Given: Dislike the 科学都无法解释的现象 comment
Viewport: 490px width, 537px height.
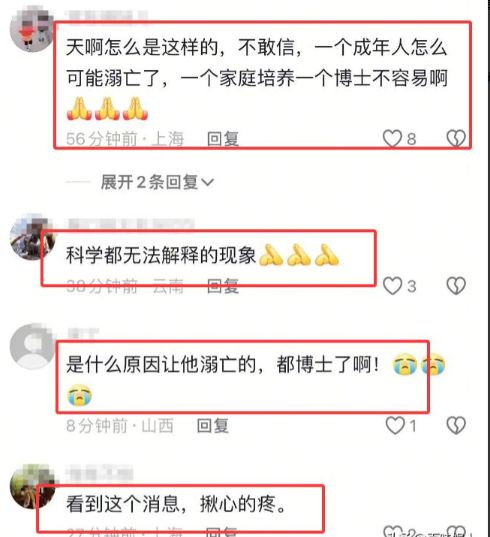Looking at the screenshot, I should click(x=456, y=286).
